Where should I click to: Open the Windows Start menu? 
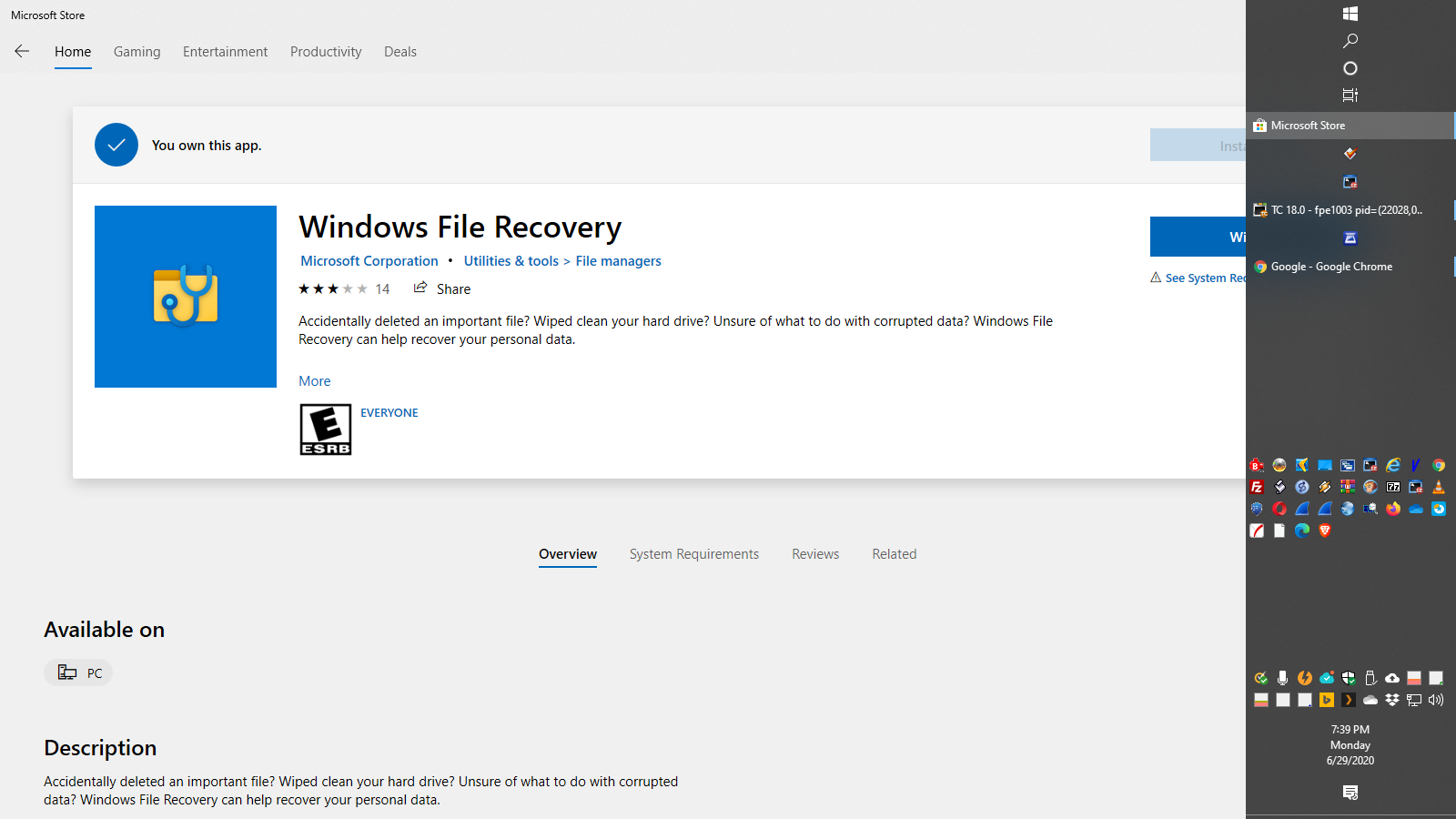click(x=1350, y=14)
